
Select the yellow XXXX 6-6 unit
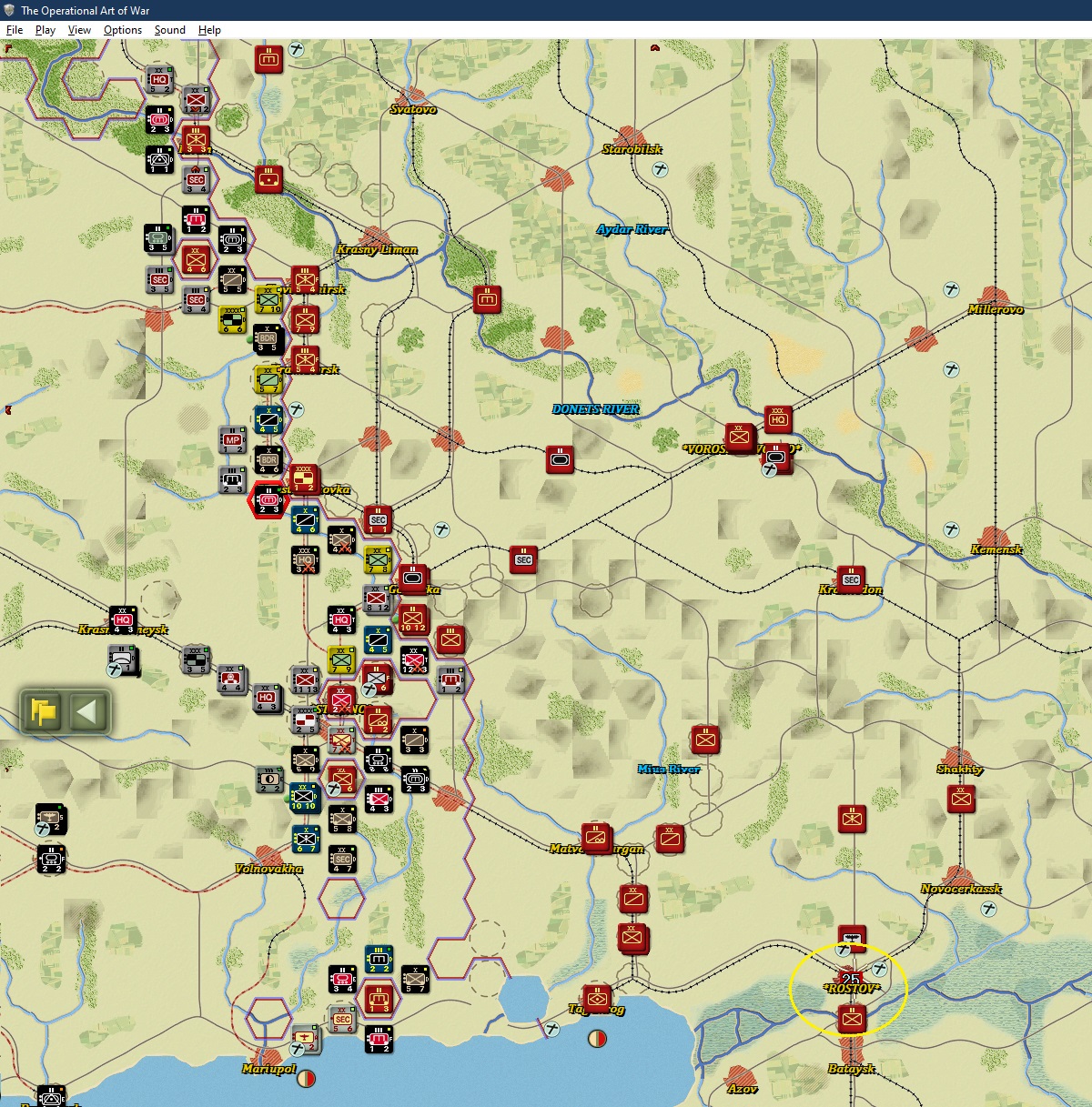coord(233,319)
